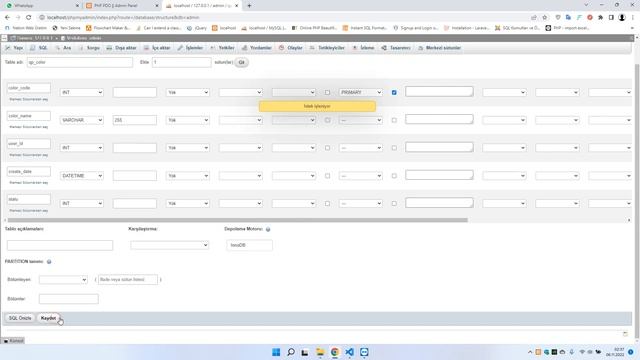640x360 pixels.
Task: Click the Kaydet save button
Action: [48, 318]
